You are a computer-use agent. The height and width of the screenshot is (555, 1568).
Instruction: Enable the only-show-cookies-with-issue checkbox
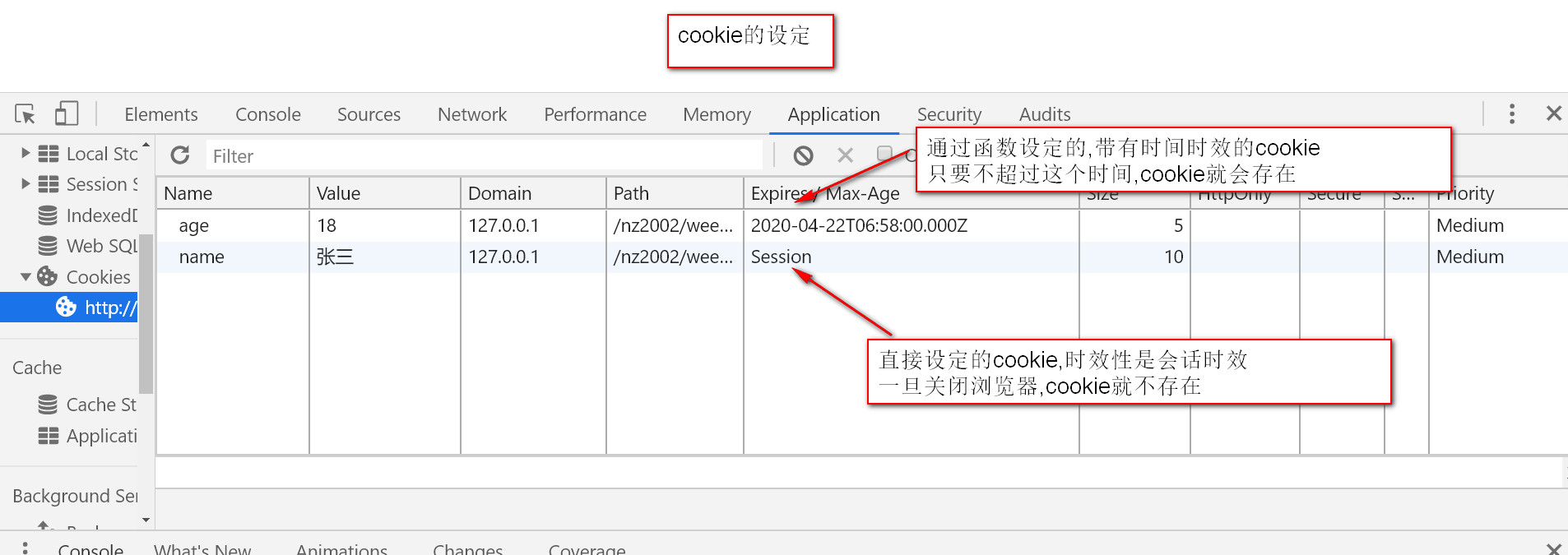[883, 155]
